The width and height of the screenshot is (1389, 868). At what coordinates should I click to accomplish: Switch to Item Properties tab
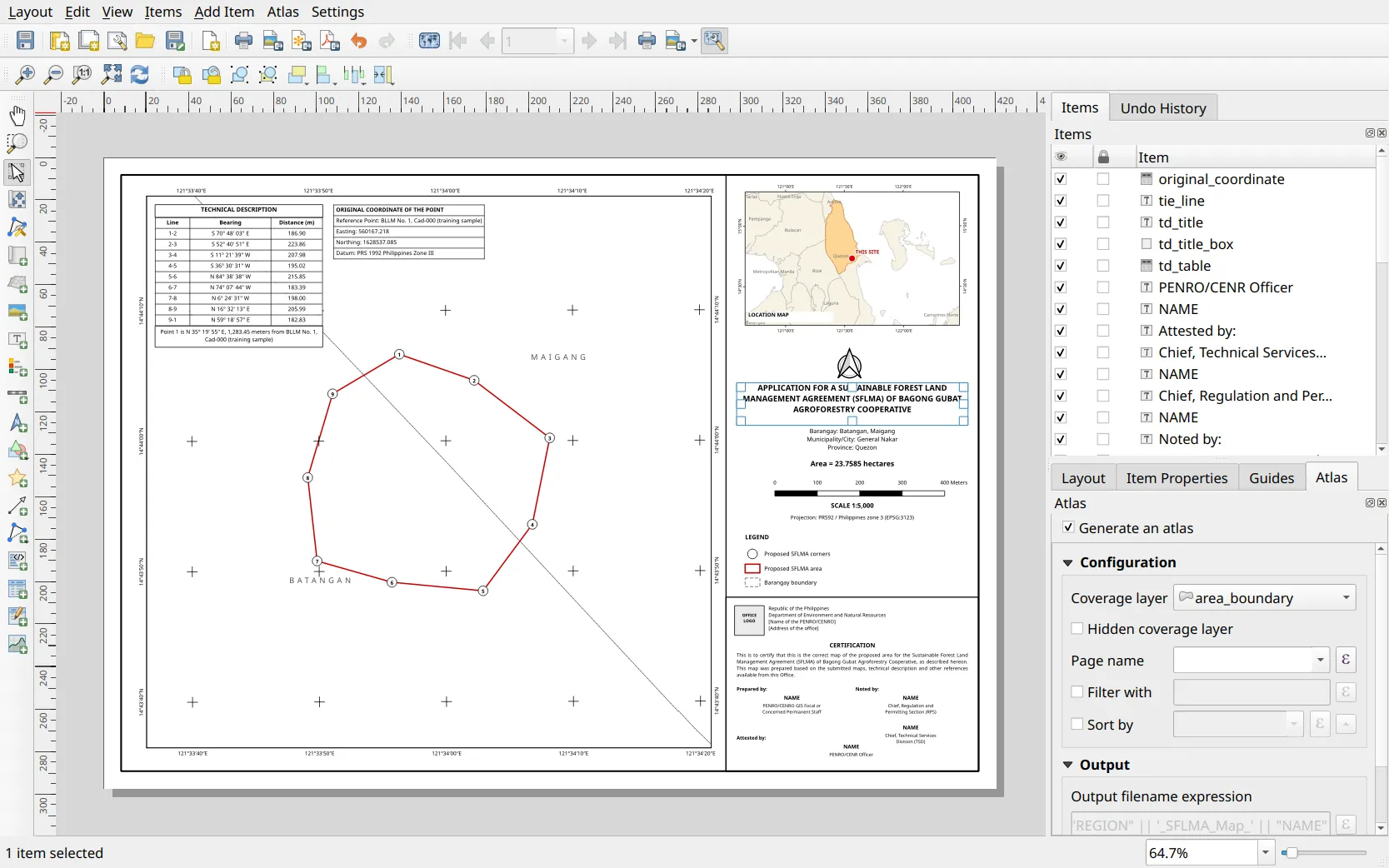(x=1177, y=478)
